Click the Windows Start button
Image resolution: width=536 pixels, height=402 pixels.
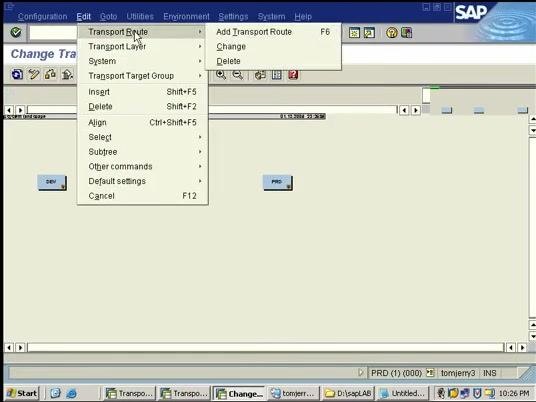(x=22, y=393)
